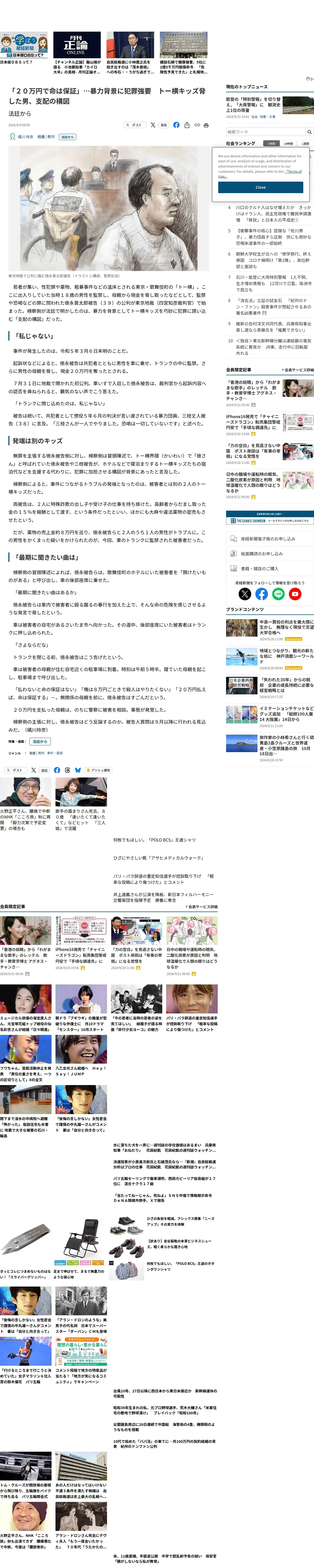Click the 会員限定記事 sidebar section heading
This screenshot has width=314, height=1568.
[238, 370]
